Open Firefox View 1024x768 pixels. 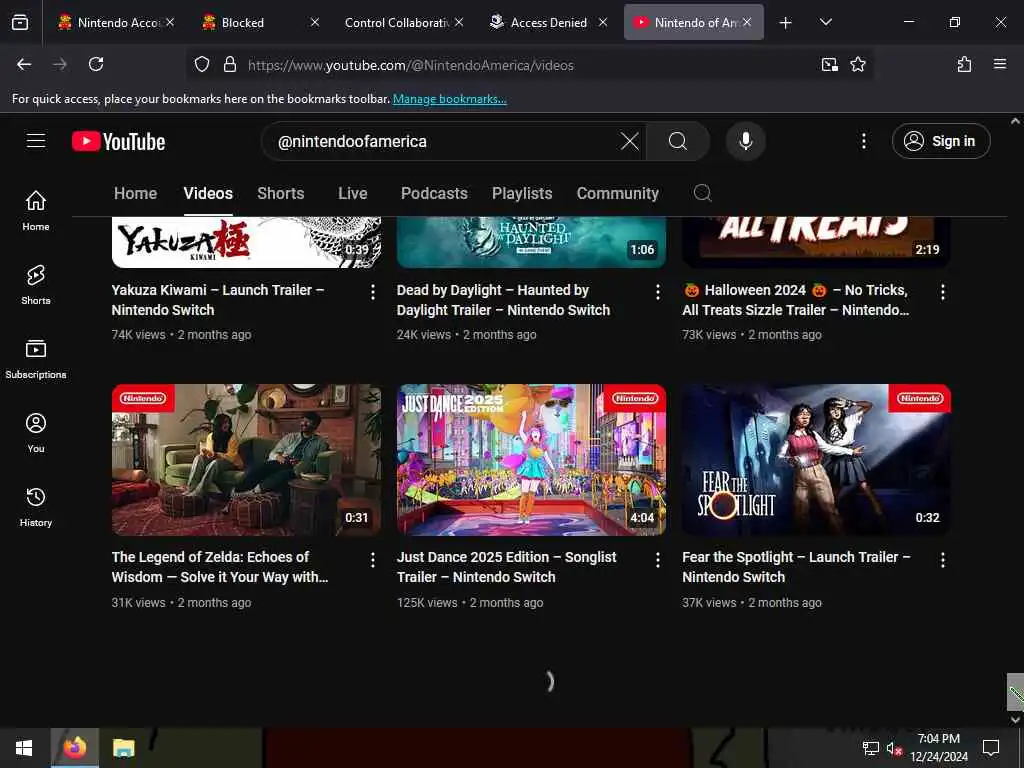click(x=20, y=22)
